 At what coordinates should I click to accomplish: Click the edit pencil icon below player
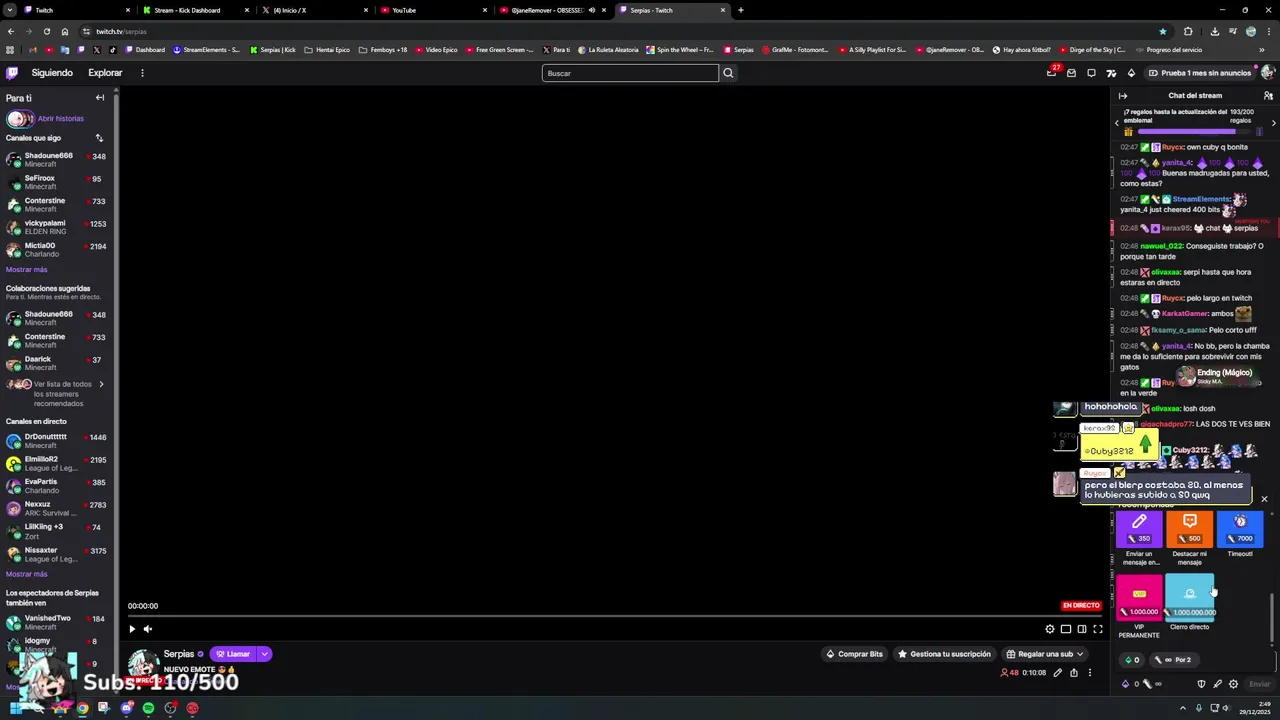[x=1057, y=673]
